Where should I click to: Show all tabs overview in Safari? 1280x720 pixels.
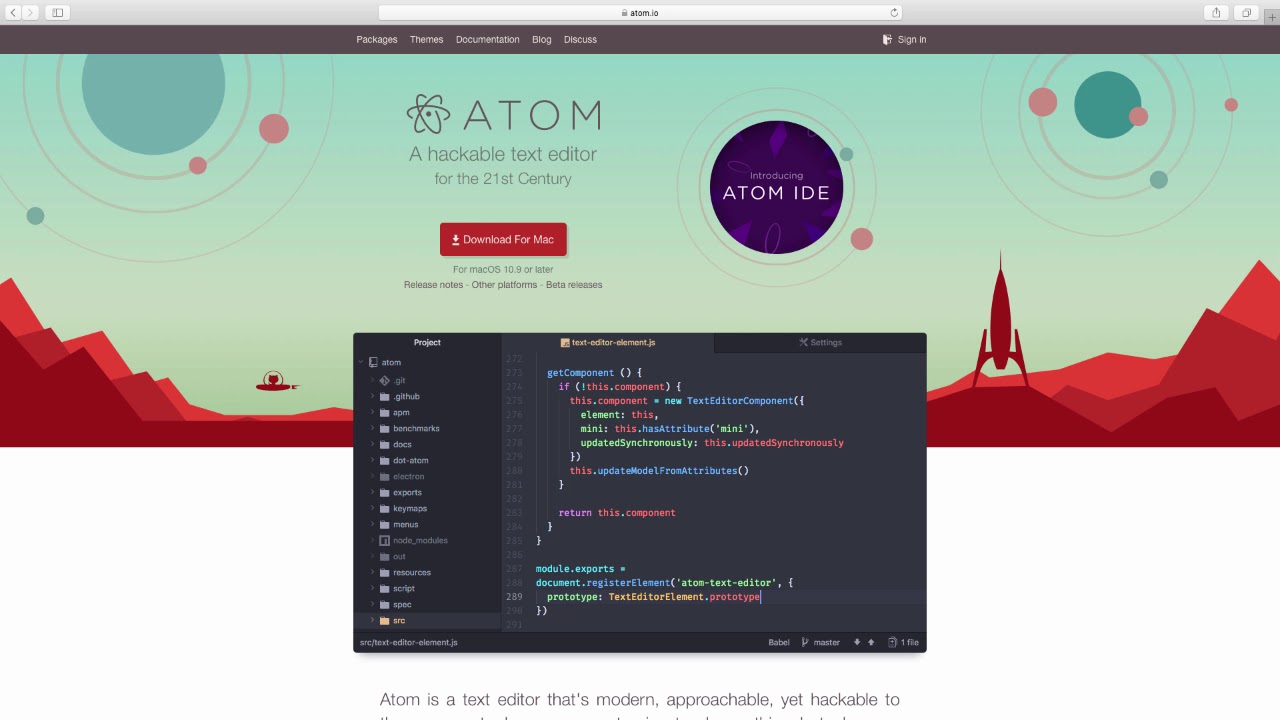tap(1246, 13)
